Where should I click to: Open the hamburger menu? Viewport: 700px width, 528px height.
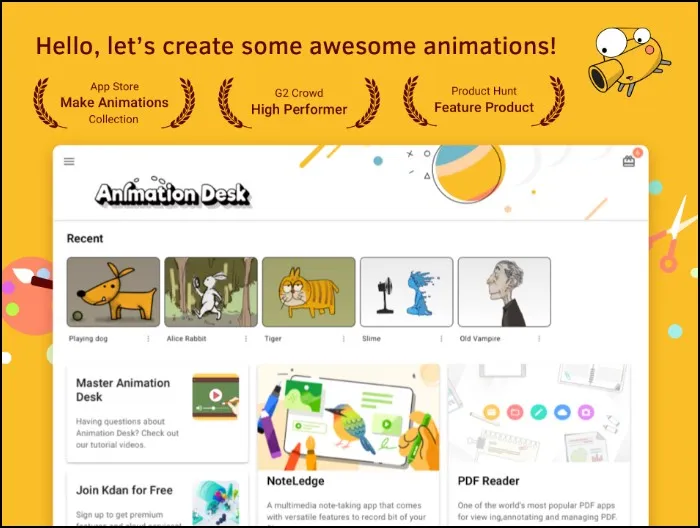tap(69, 161)
